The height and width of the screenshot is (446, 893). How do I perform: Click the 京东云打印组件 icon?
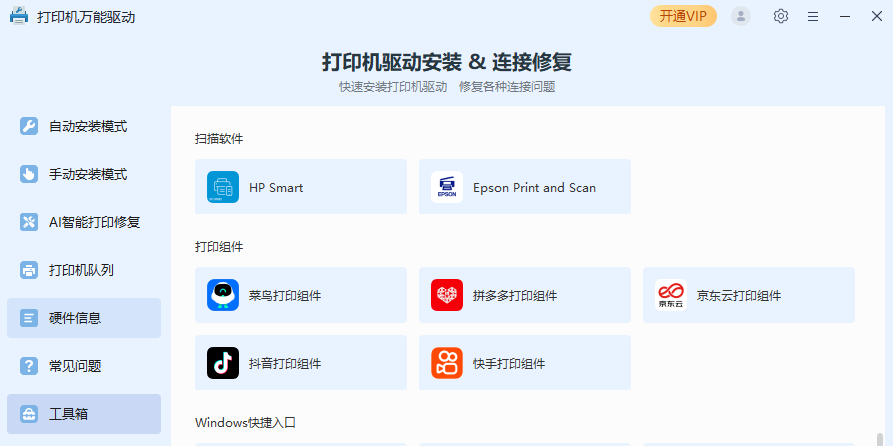pos(670,295)
